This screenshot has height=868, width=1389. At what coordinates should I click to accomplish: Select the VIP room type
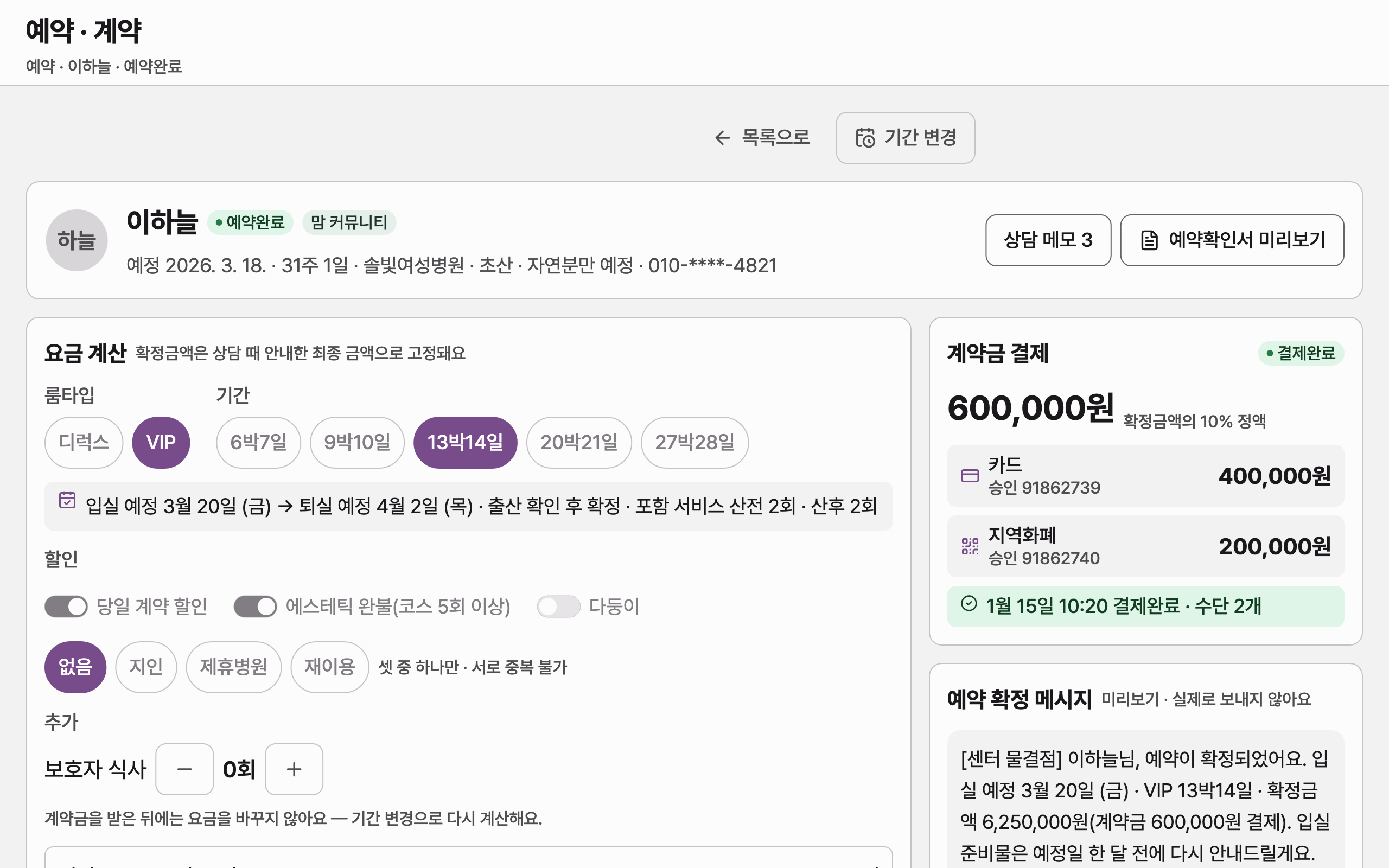click(x=161, y=443)
